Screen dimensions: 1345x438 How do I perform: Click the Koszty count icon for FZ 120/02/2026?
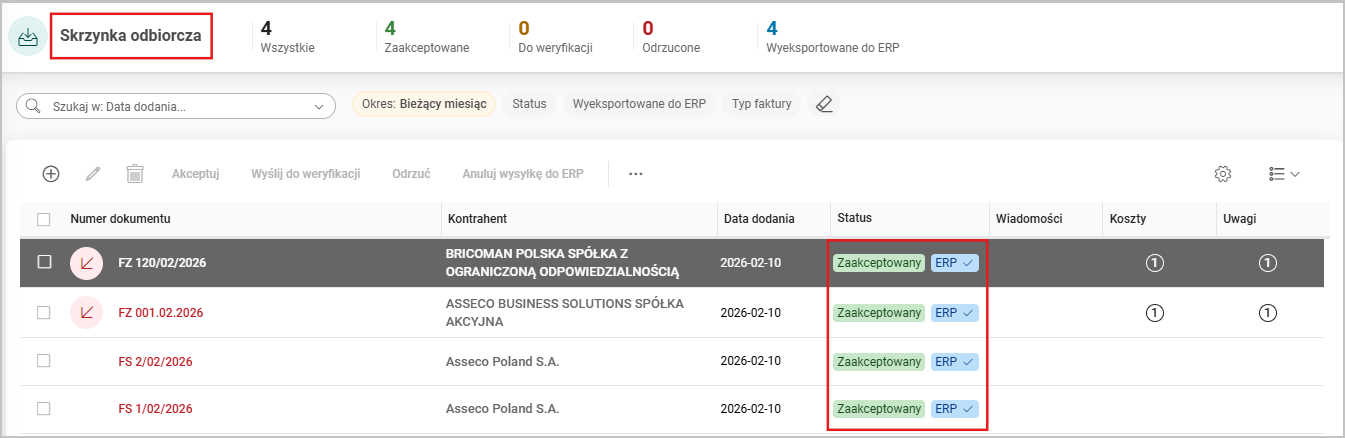1155,263
